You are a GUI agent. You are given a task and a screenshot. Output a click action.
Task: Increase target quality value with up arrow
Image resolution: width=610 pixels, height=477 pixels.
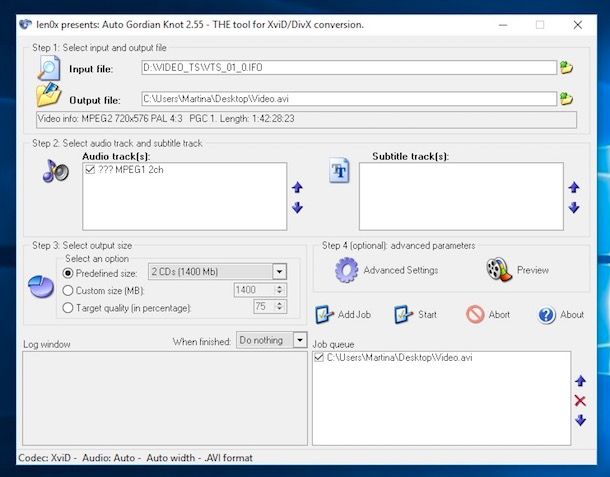(279, 304)
